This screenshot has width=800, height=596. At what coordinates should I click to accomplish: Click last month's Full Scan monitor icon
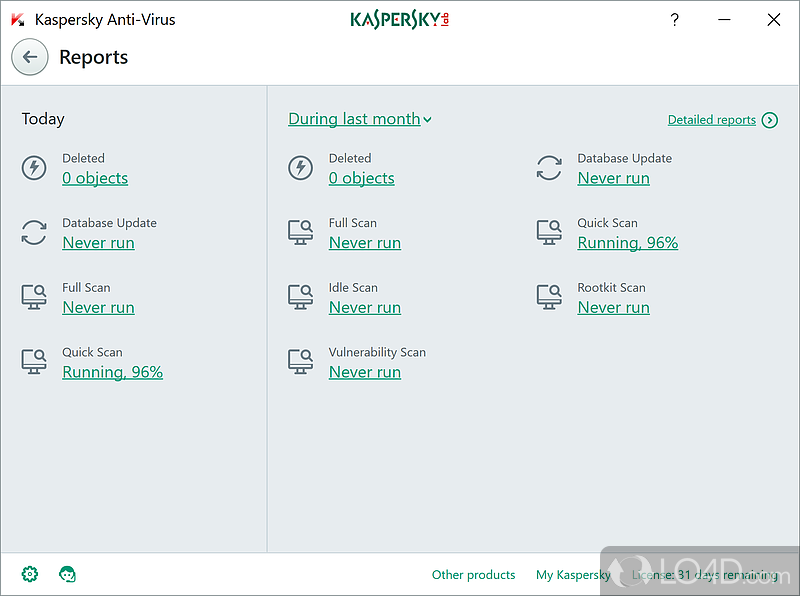point(300,233)
